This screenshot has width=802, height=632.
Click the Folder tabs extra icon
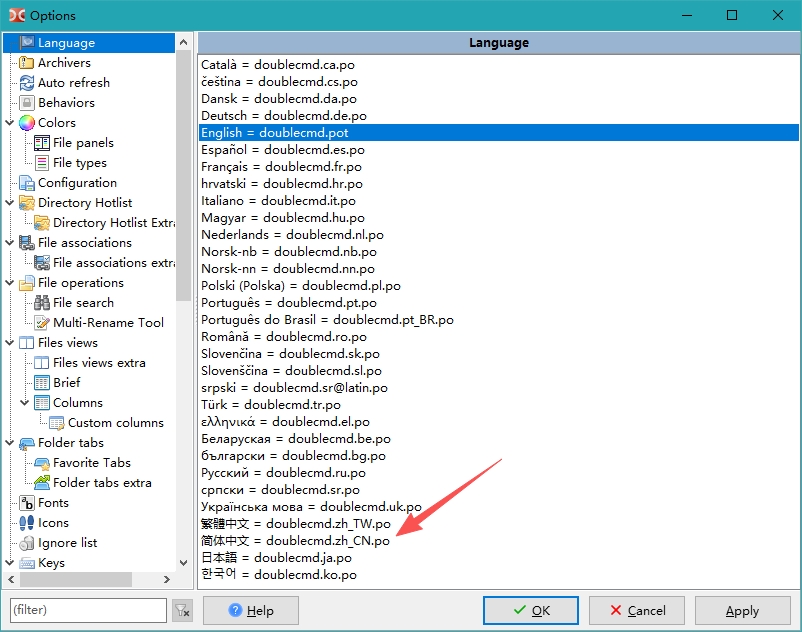(x=42, y=483)
